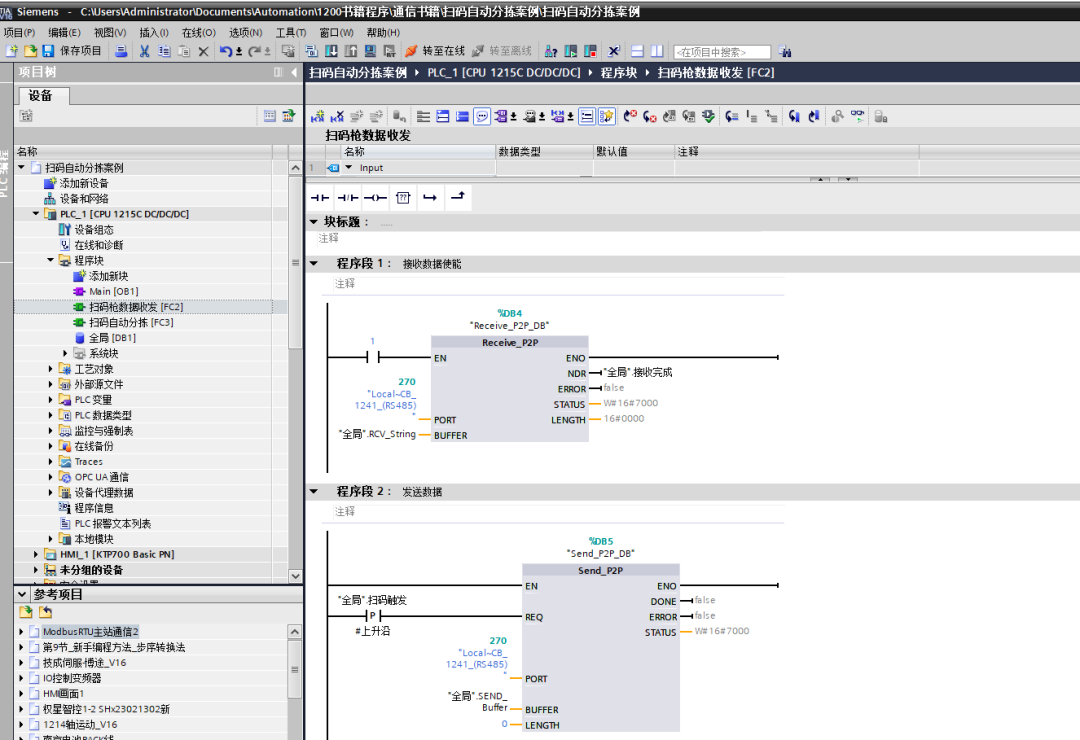The height and width of the screenshot is (740, 1080).
Task: Collapse 程序段 1 network
Action: (x=314, y=263)
